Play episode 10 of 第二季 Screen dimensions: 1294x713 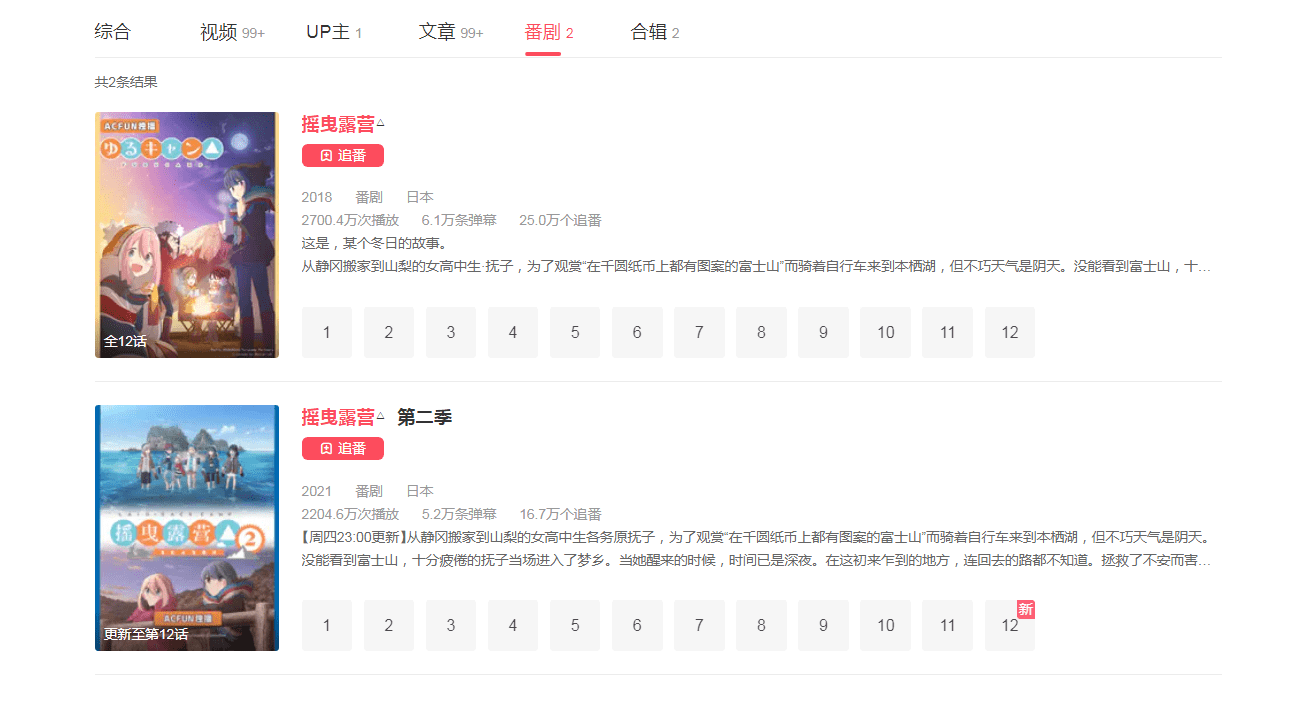886,625
